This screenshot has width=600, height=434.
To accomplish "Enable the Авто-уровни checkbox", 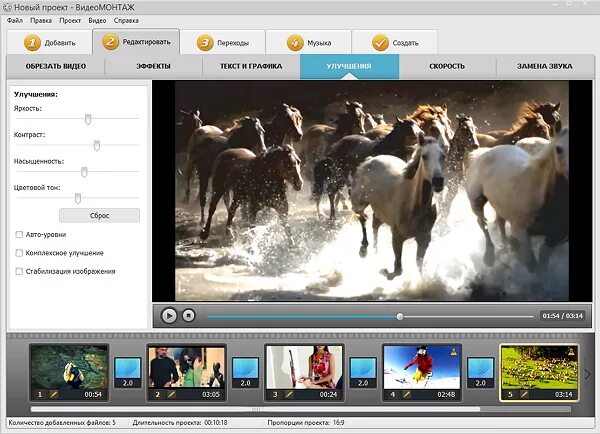I will 19,234.
